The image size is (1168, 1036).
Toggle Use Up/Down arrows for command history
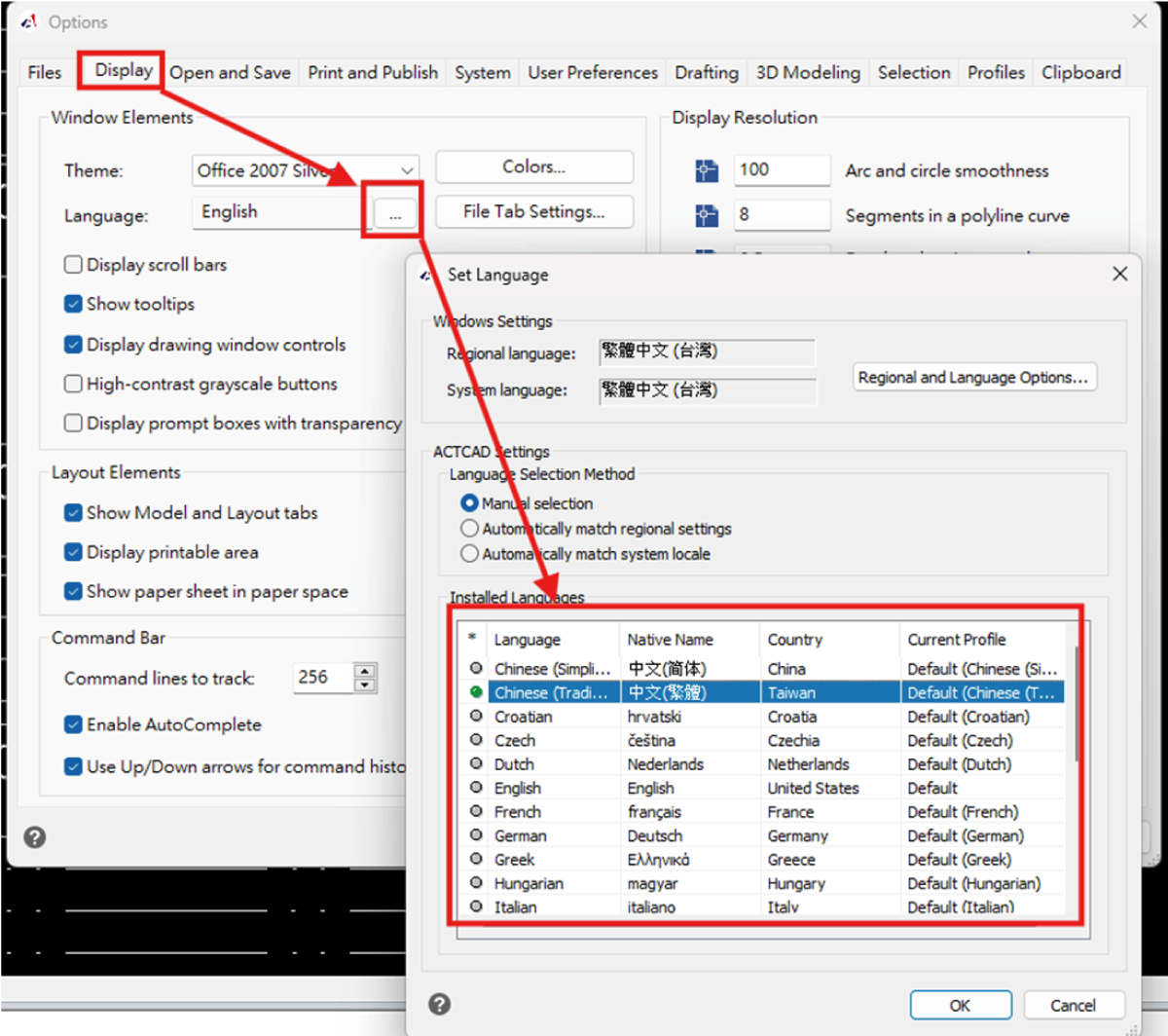click(73, 766)
